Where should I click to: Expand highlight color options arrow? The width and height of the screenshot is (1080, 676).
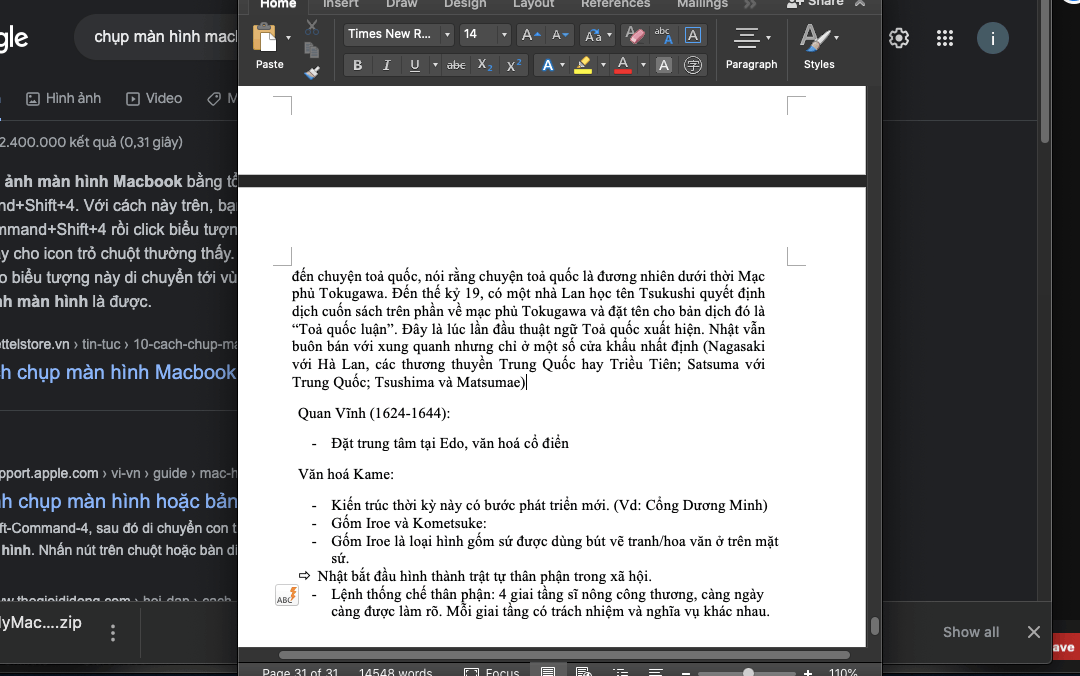[x=603, y=65]
